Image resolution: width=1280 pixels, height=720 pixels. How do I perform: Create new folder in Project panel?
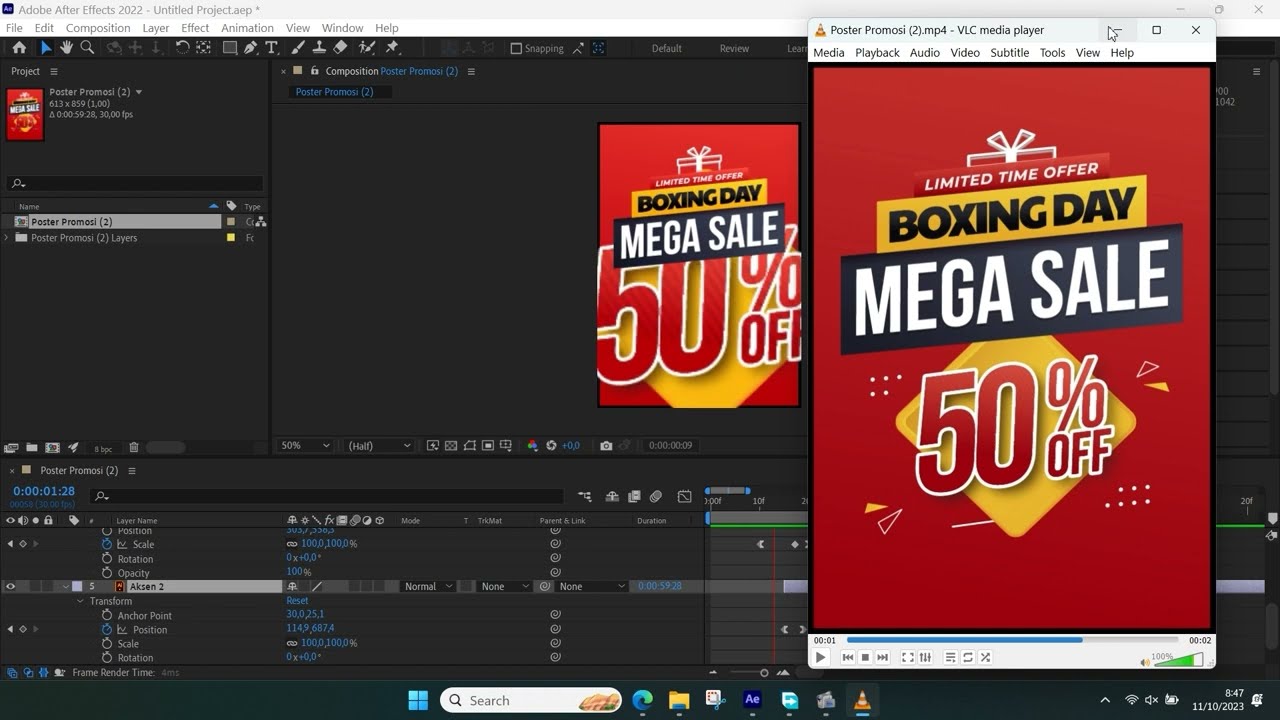coord(32,448)
